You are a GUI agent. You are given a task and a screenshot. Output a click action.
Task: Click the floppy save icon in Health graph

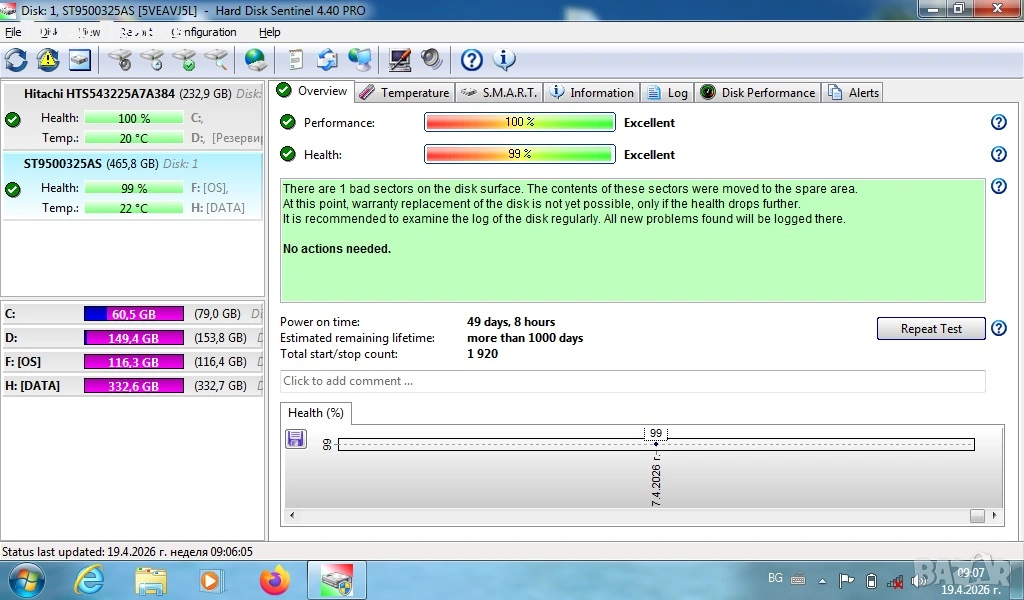click(296, 439)
